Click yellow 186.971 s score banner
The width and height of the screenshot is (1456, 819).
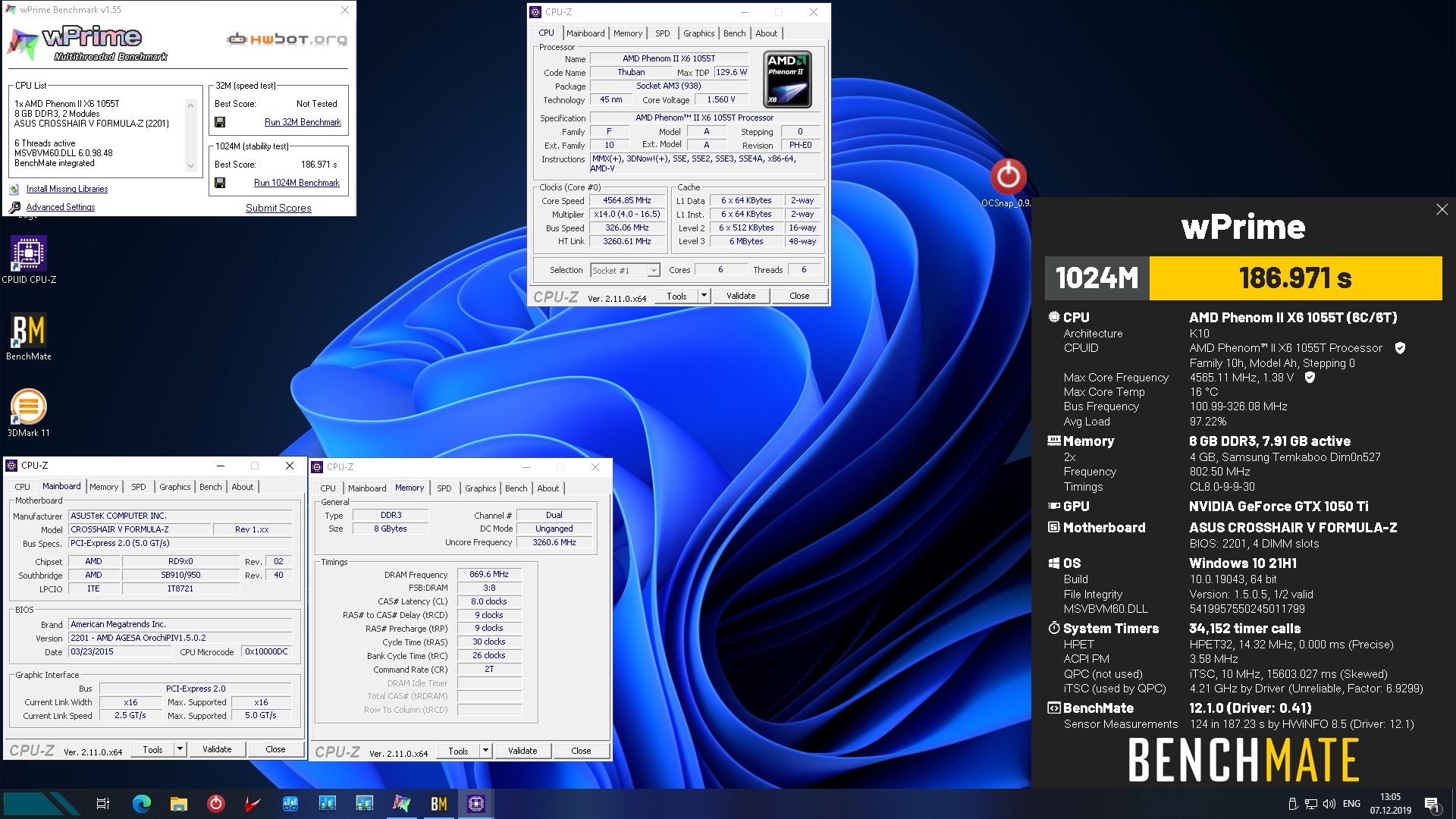click(1295, 278)
